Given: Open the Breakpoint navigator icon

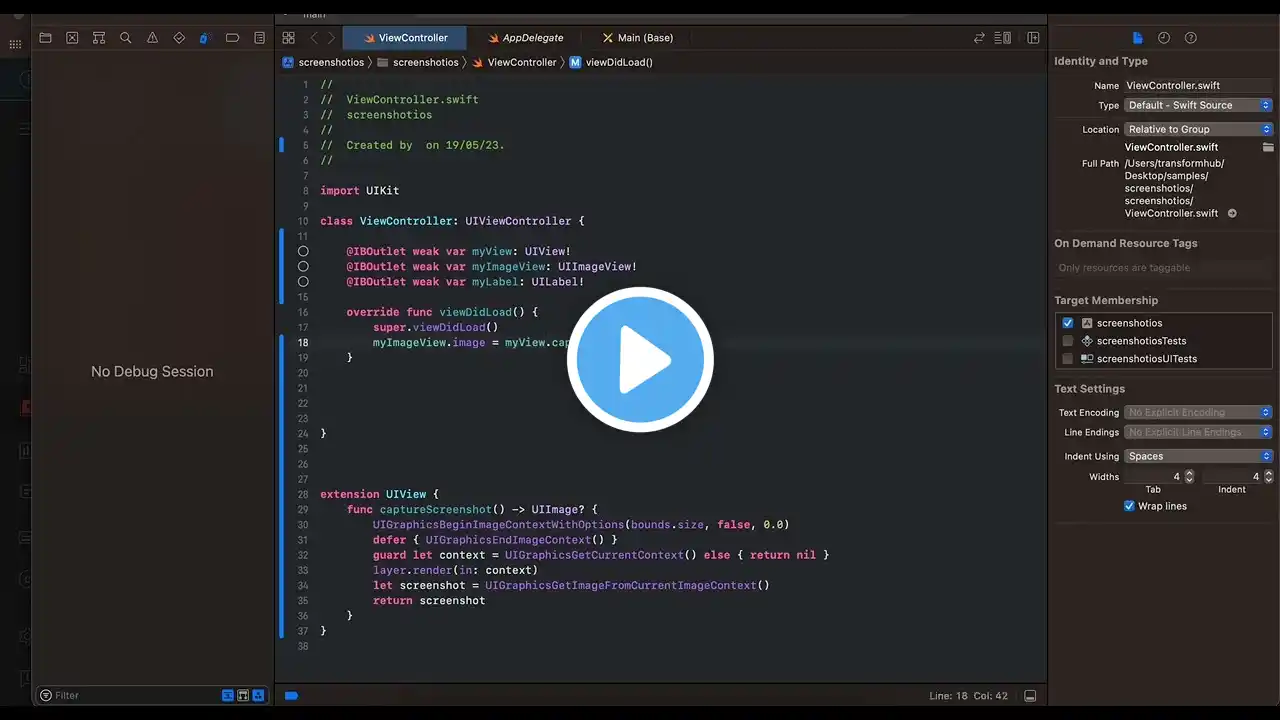Looking at the screenshot, I should click(232, 38).
